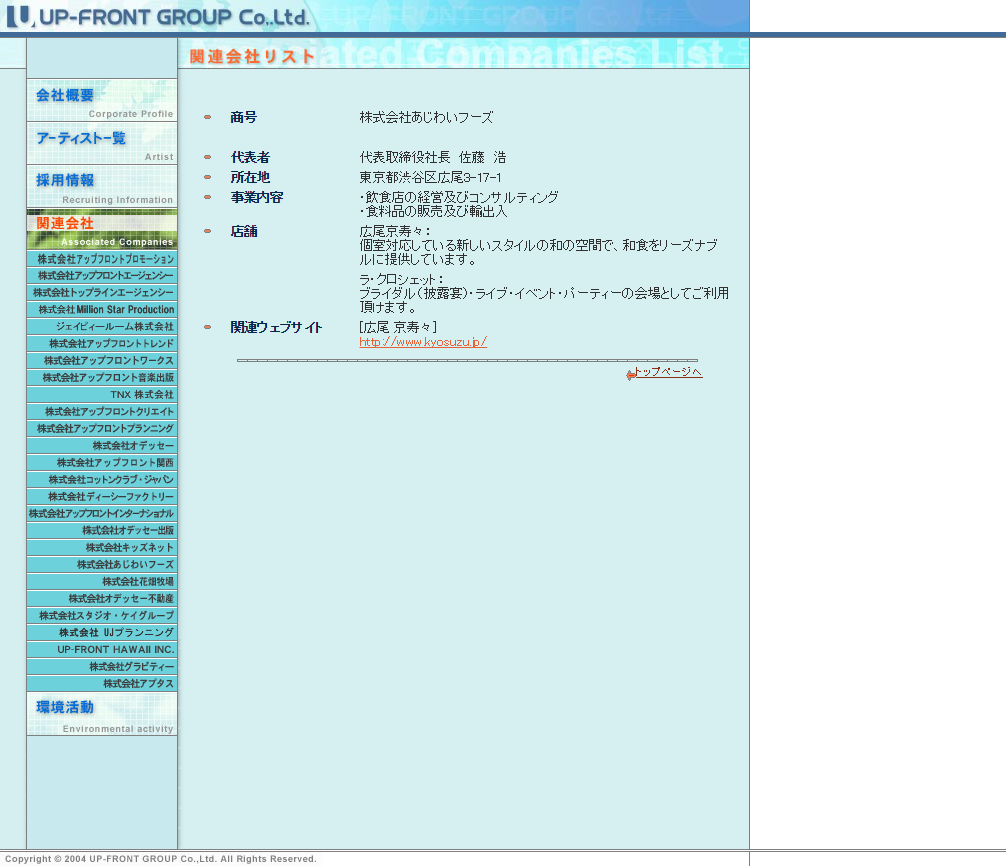The image size is (1006, 866).
Task: Open 株式会社コットンクラブ・ジャパン page
Action: (102, 480)
